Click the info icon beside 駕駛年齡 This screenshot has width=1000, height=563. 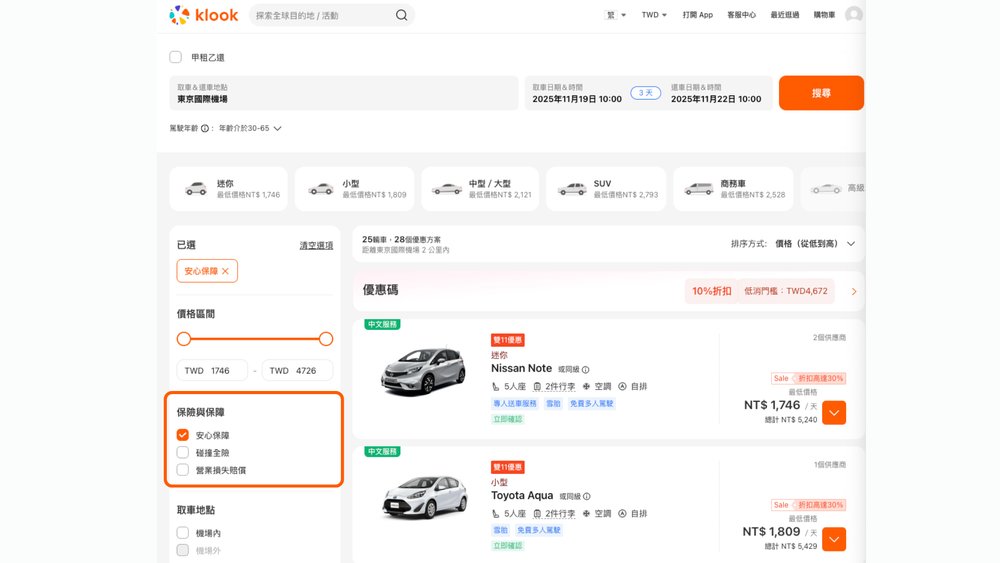pos(205,128)
